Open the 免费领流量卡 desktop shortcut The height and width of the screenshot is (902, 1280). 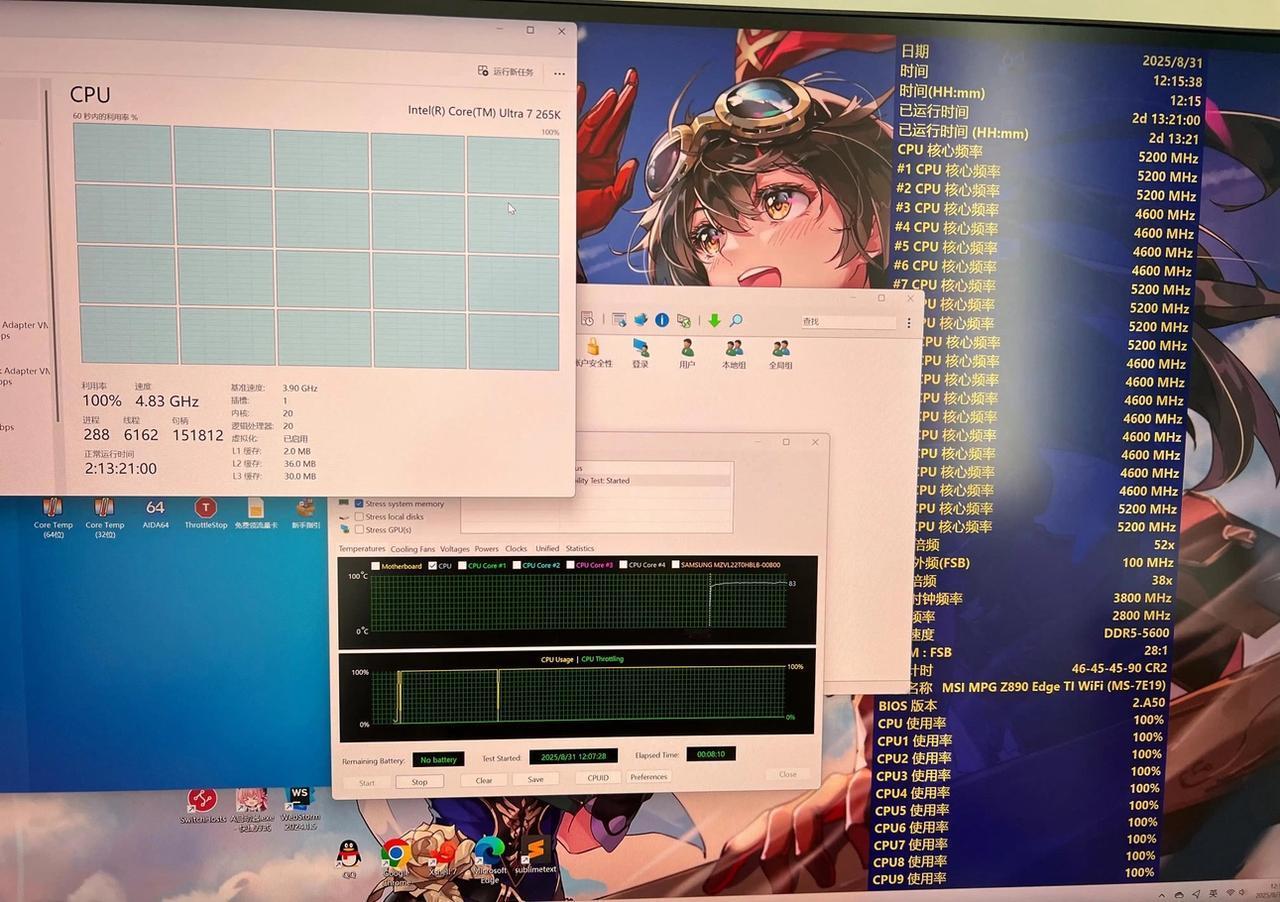tap(256, 514)
